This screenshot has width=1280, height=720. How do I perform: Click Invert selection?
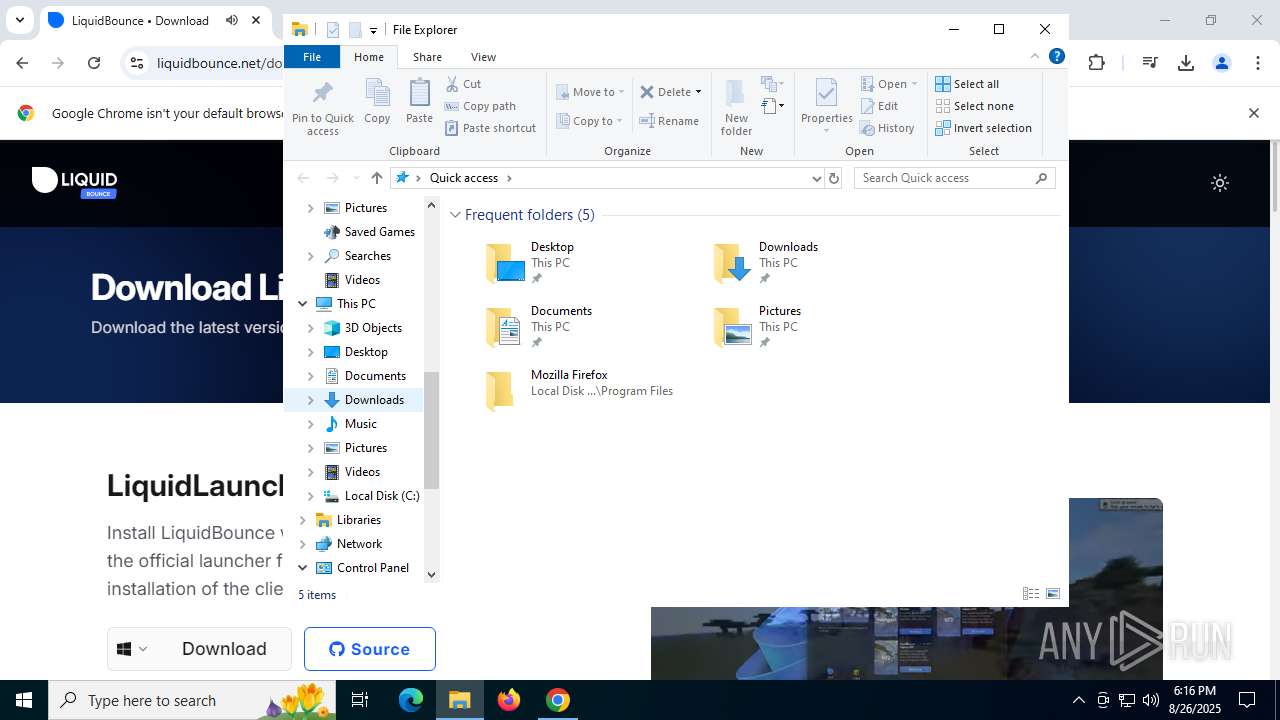click(x=983, y=128)
